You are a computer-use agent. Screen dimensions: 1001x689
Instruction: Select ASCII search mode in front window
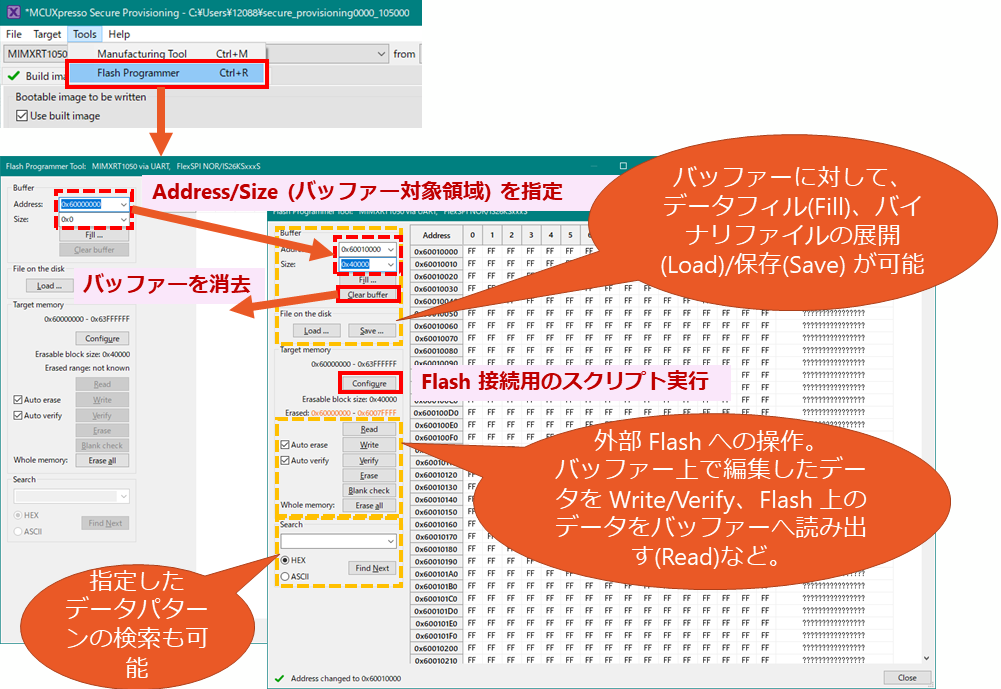pyautogui.click(x=286, y=576)
